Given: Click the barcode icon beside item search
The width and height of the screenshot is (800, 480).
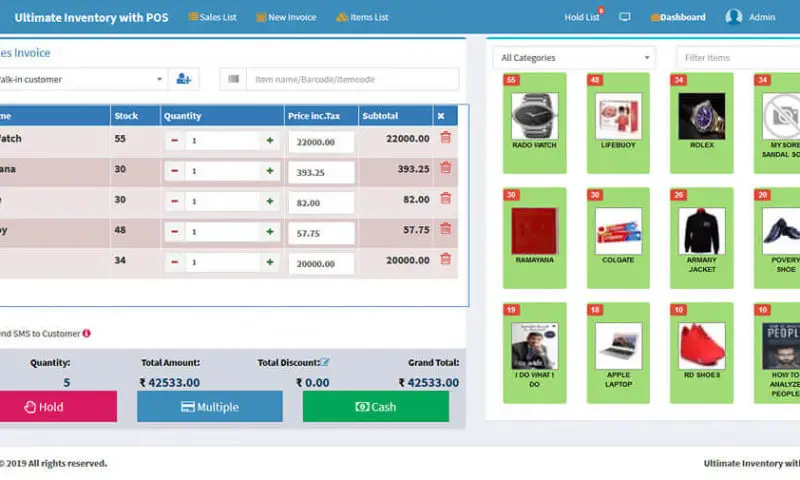Looking at the screenshot, I should pyautogui.click(x=234, y=79).
